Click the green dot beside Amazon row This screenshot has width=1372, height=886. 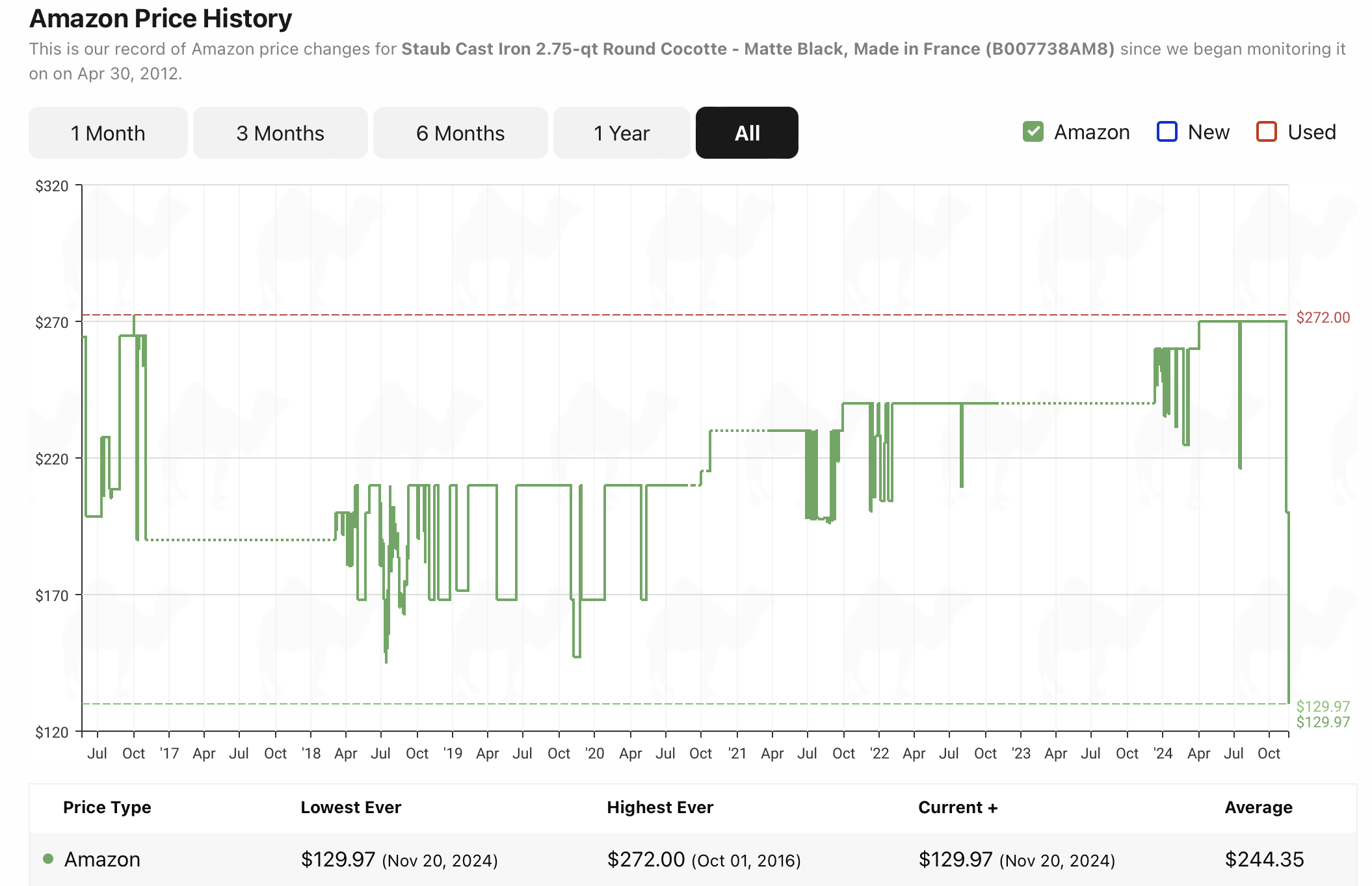pos(47,859)
